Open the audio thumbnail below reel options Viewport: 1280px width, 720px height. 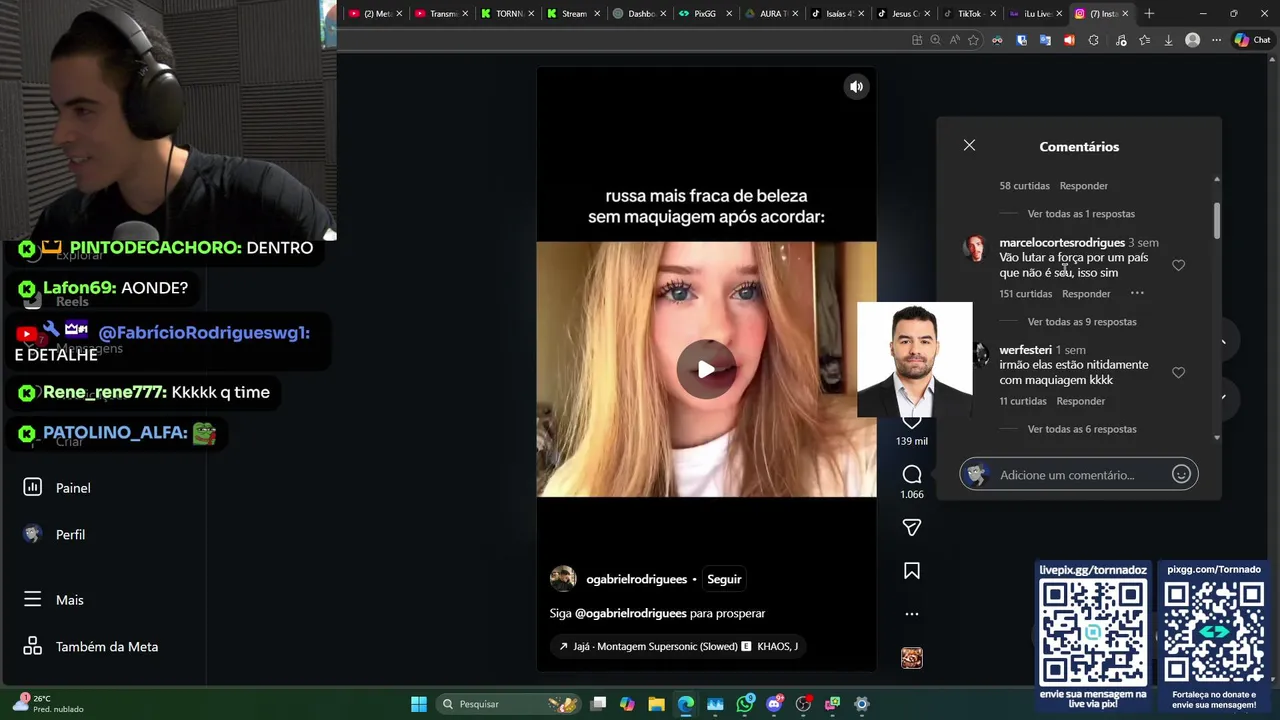912,658
